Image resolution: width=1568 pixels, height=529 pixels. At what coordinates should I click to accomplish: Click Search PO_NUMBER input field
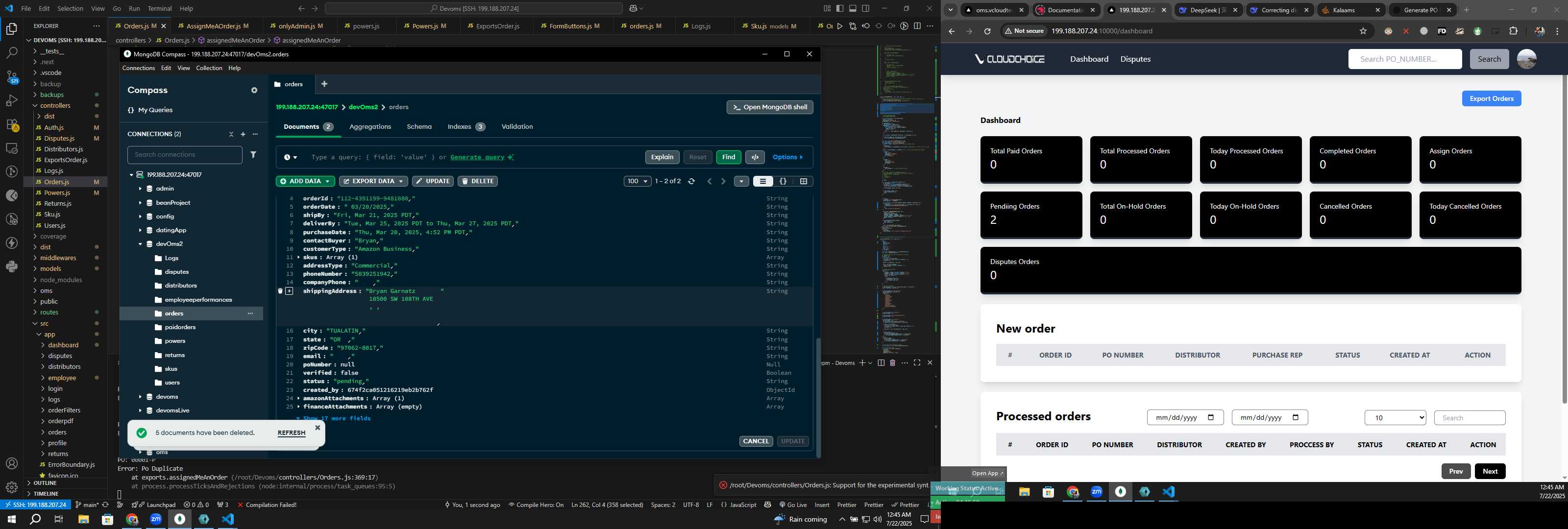pos(1405,59)
